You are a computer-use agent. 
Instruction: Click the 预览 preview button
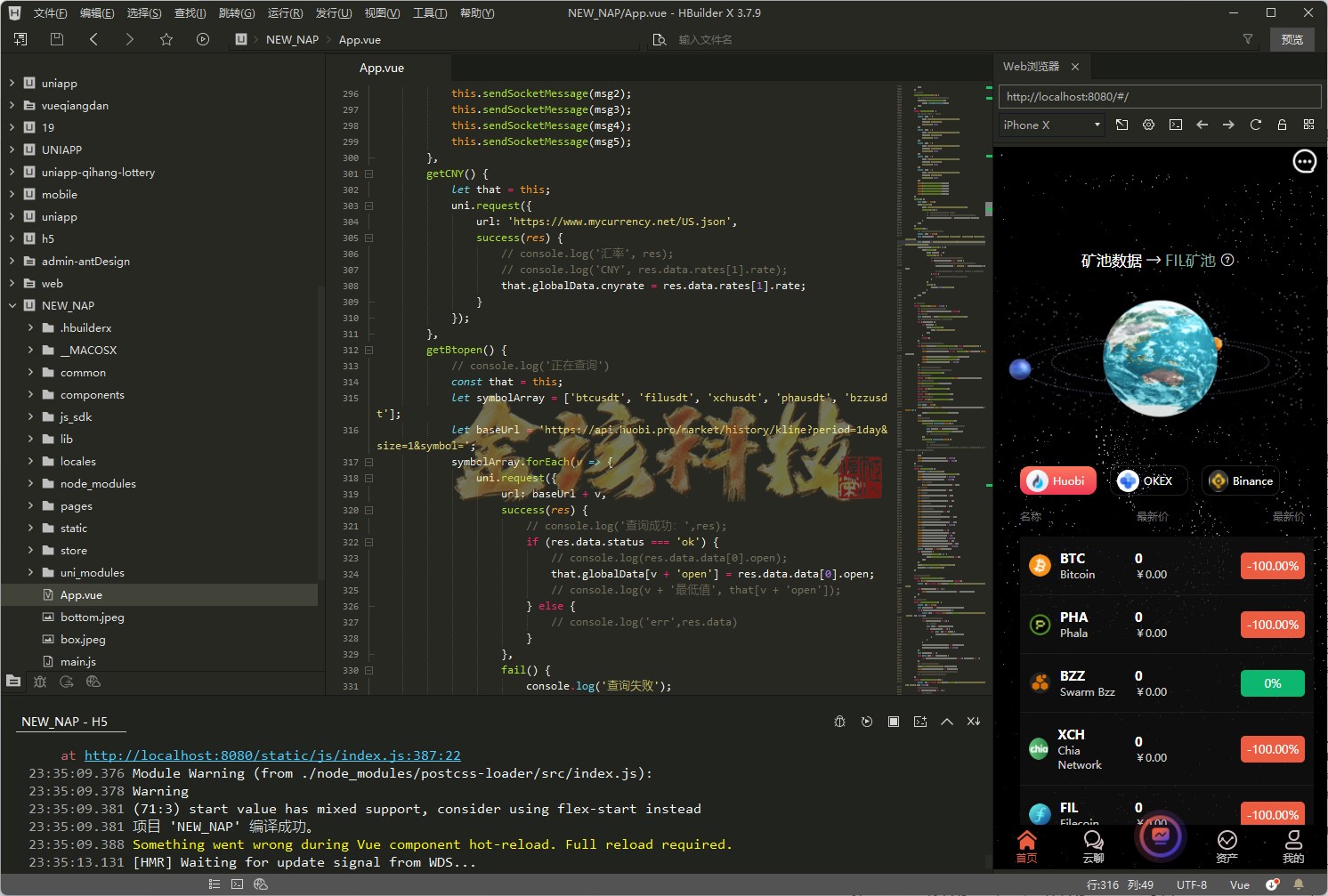[1292, 39]
